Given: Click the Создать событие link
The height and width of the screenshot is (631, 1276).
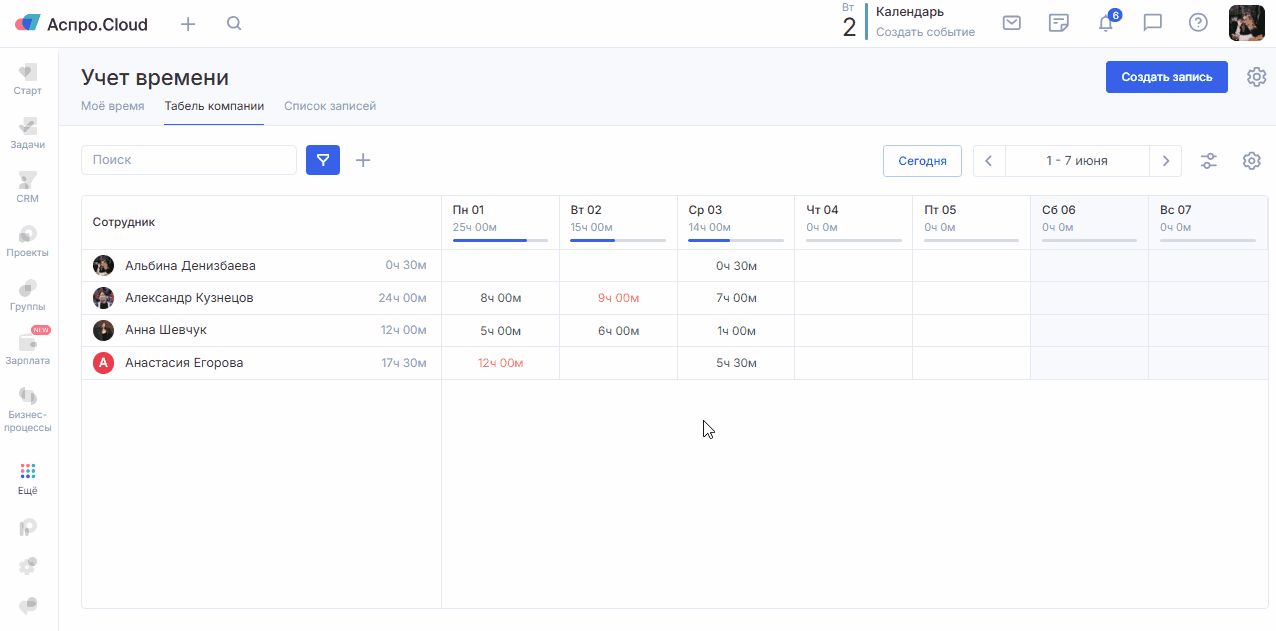Looking at the screenshot, I should point(925,32).
